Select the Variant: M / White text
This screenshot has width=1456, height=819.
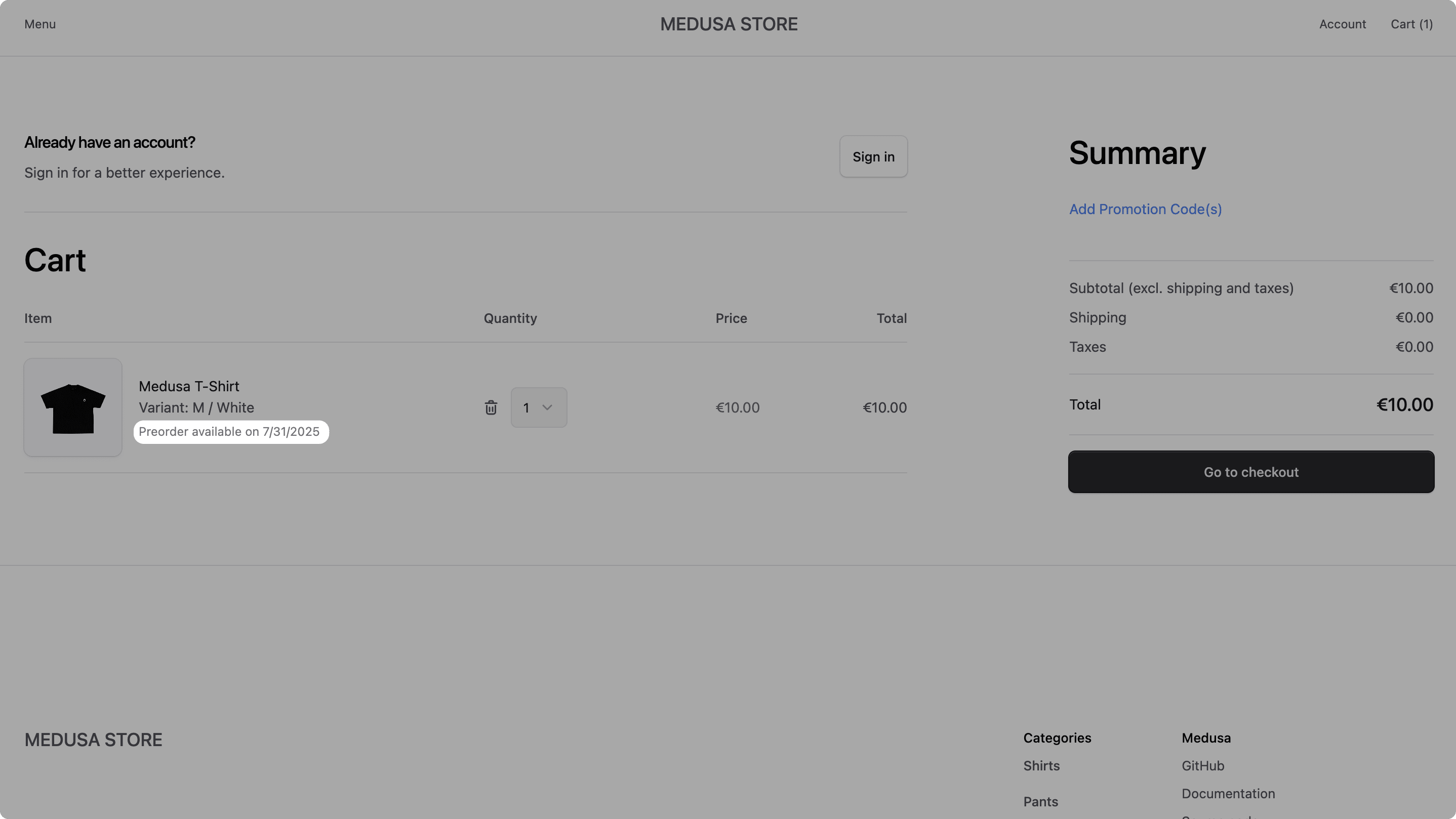[x=196, y=407]
